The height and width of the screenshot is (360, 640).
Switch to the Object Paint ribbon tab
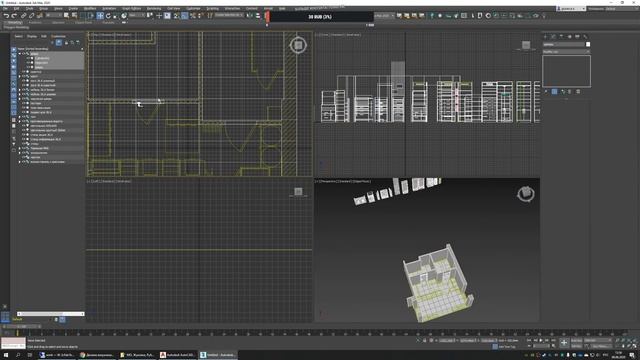click(x=84, y=22)
